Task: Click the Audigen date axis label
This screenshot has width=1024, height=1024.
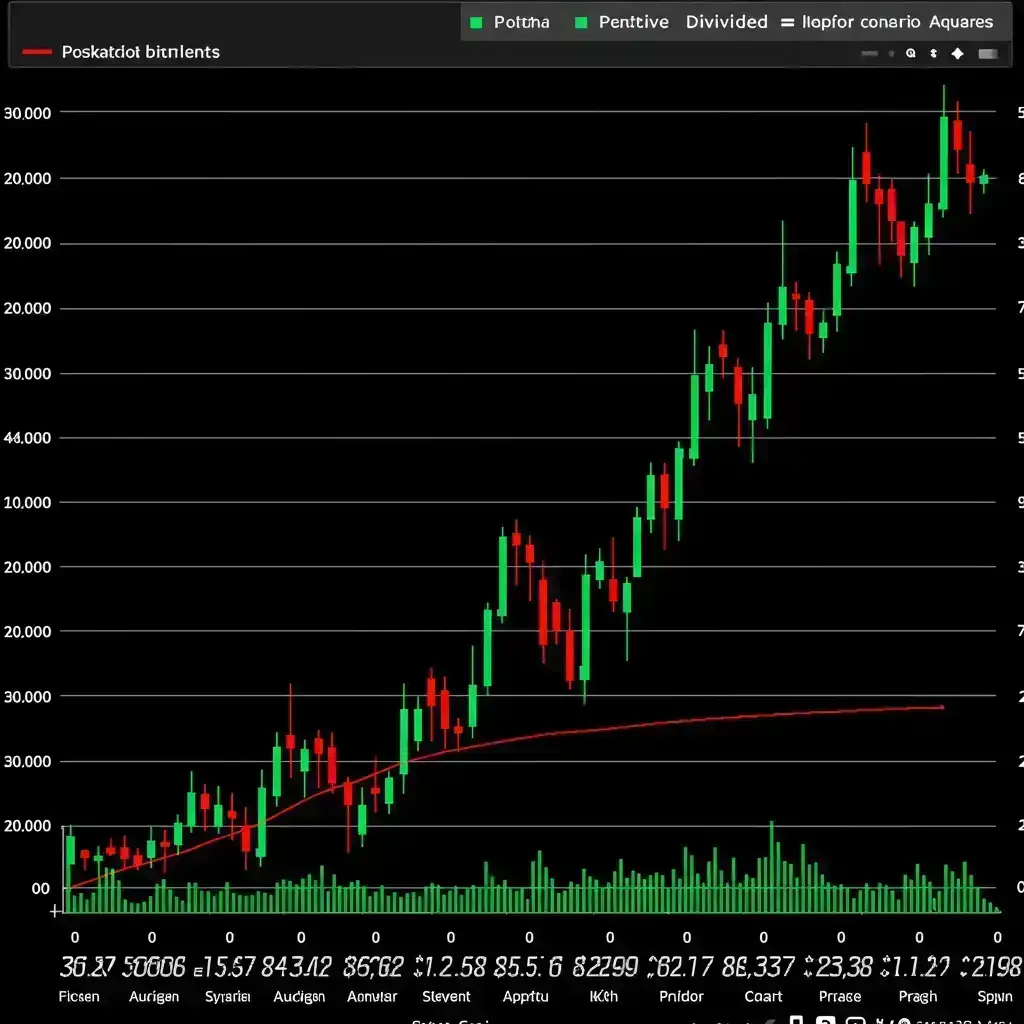Action: click(299, 997)
